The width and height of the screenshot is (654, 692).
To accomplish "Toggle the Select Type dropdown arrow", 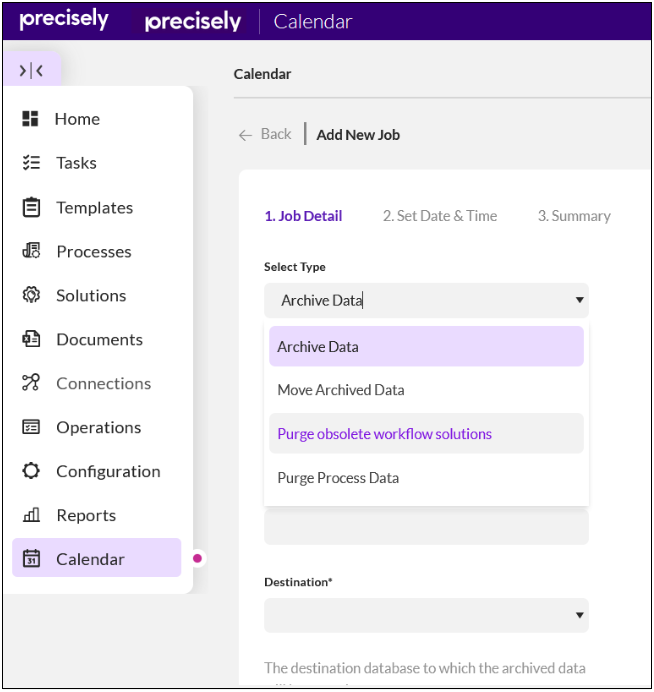I will pyautogui.click(x=579, y=300).
